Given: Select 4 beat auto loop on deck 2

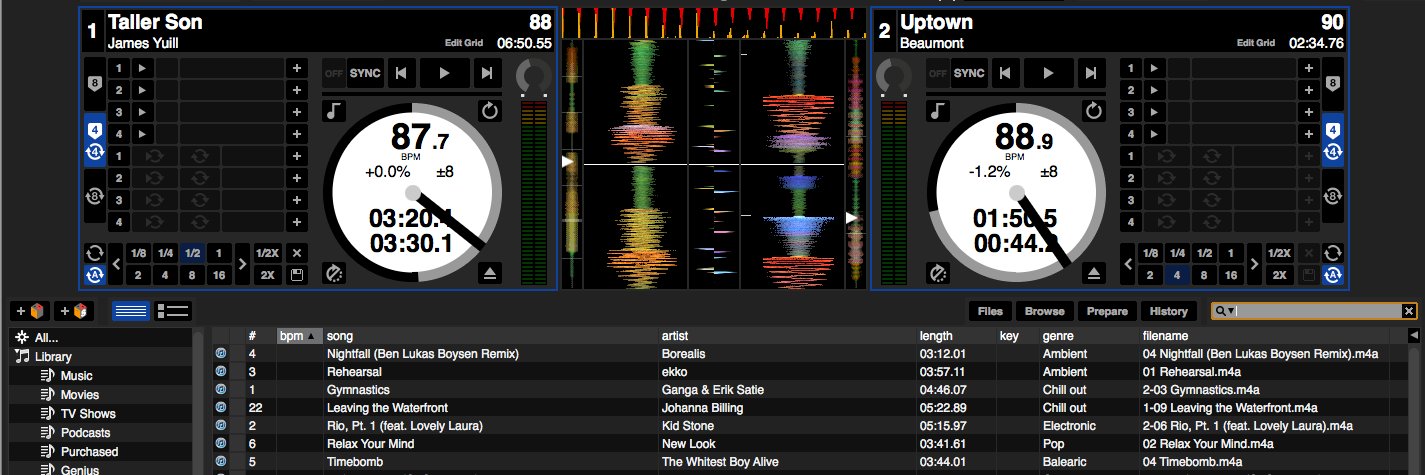Looking at the screenshot, I should click(x=1178, y=275).
